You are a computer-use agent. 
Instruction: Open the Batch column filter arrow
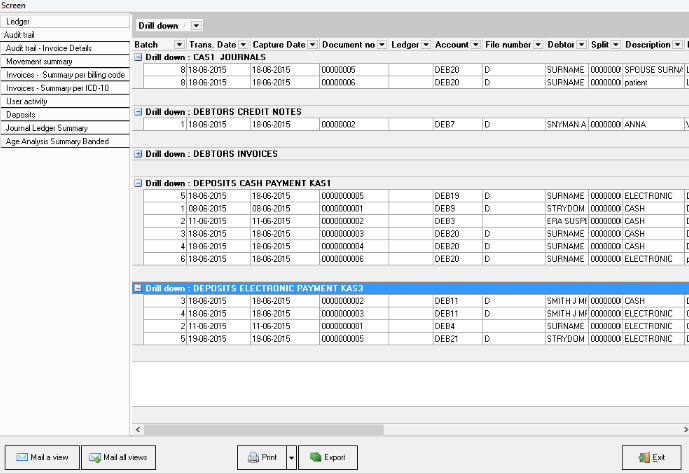click(x=179, y=45)
